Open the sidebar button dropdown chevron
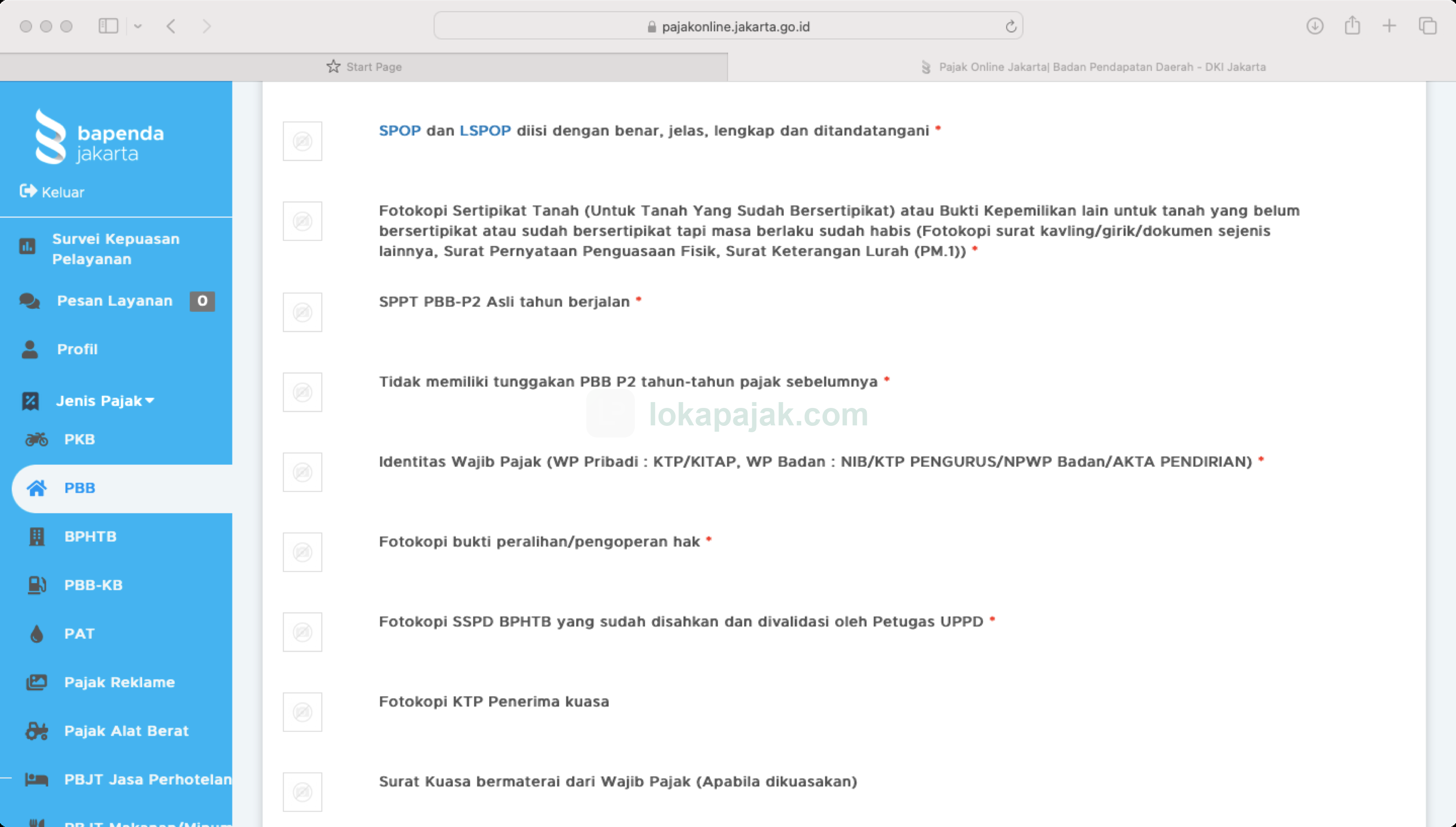 click(x=137, y=26)
